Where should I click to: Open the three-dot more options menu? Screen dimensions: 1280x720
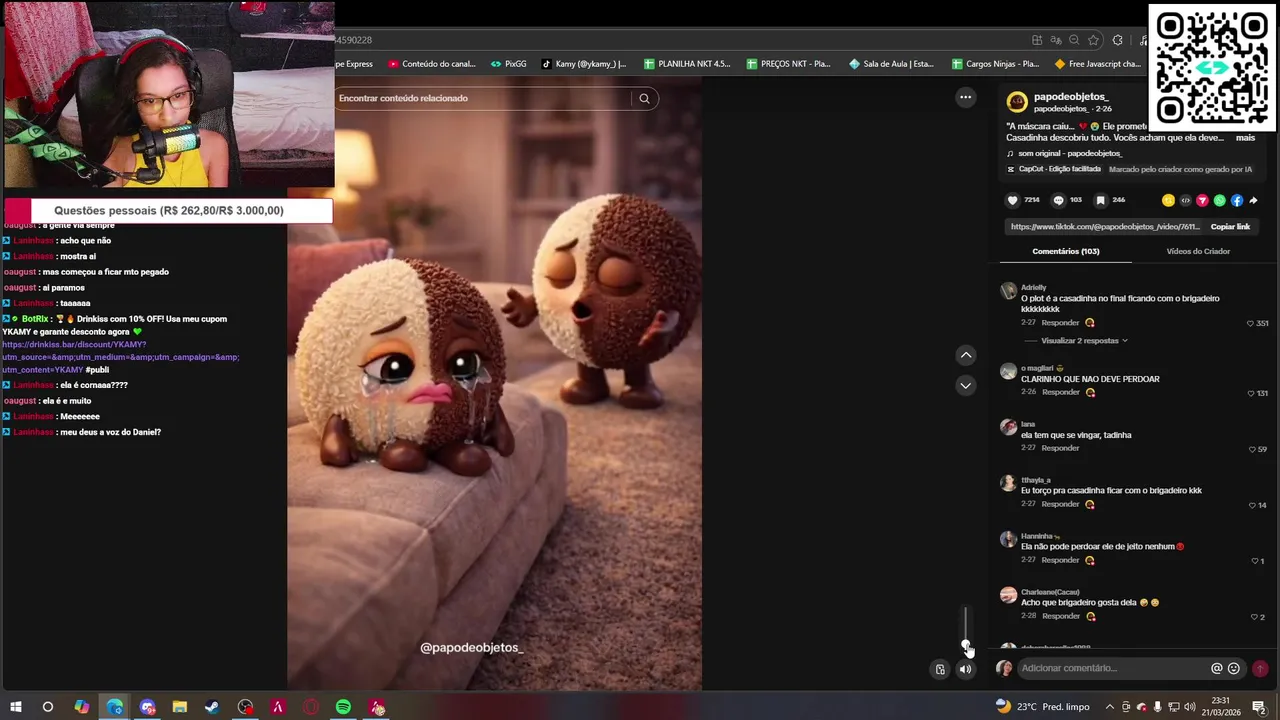[965, 97]
